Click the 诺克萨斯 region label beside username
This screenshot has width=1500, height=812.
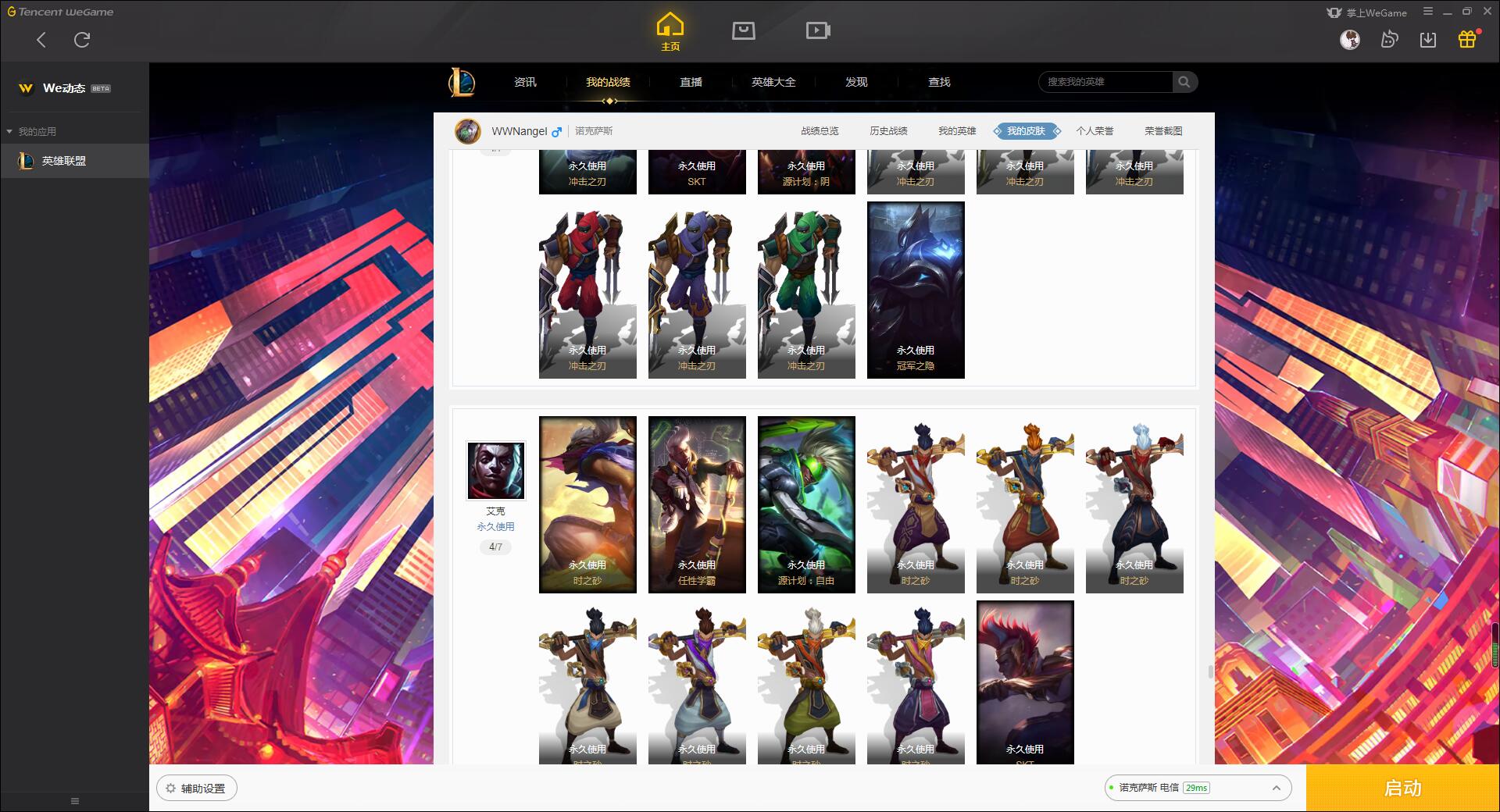(x=594, y=131)
